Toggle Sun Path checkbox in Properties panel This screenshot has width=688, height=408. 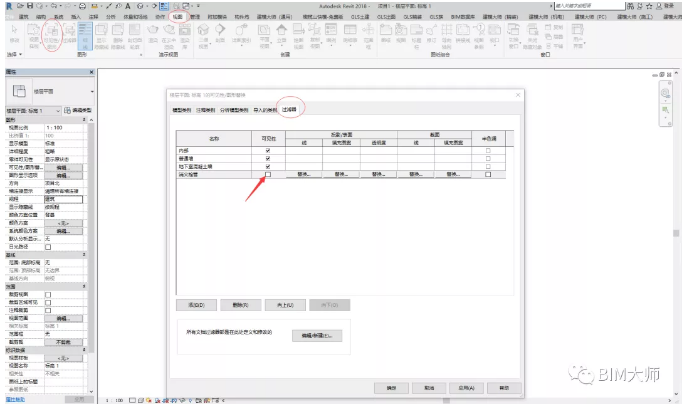[x=48, y=247]
